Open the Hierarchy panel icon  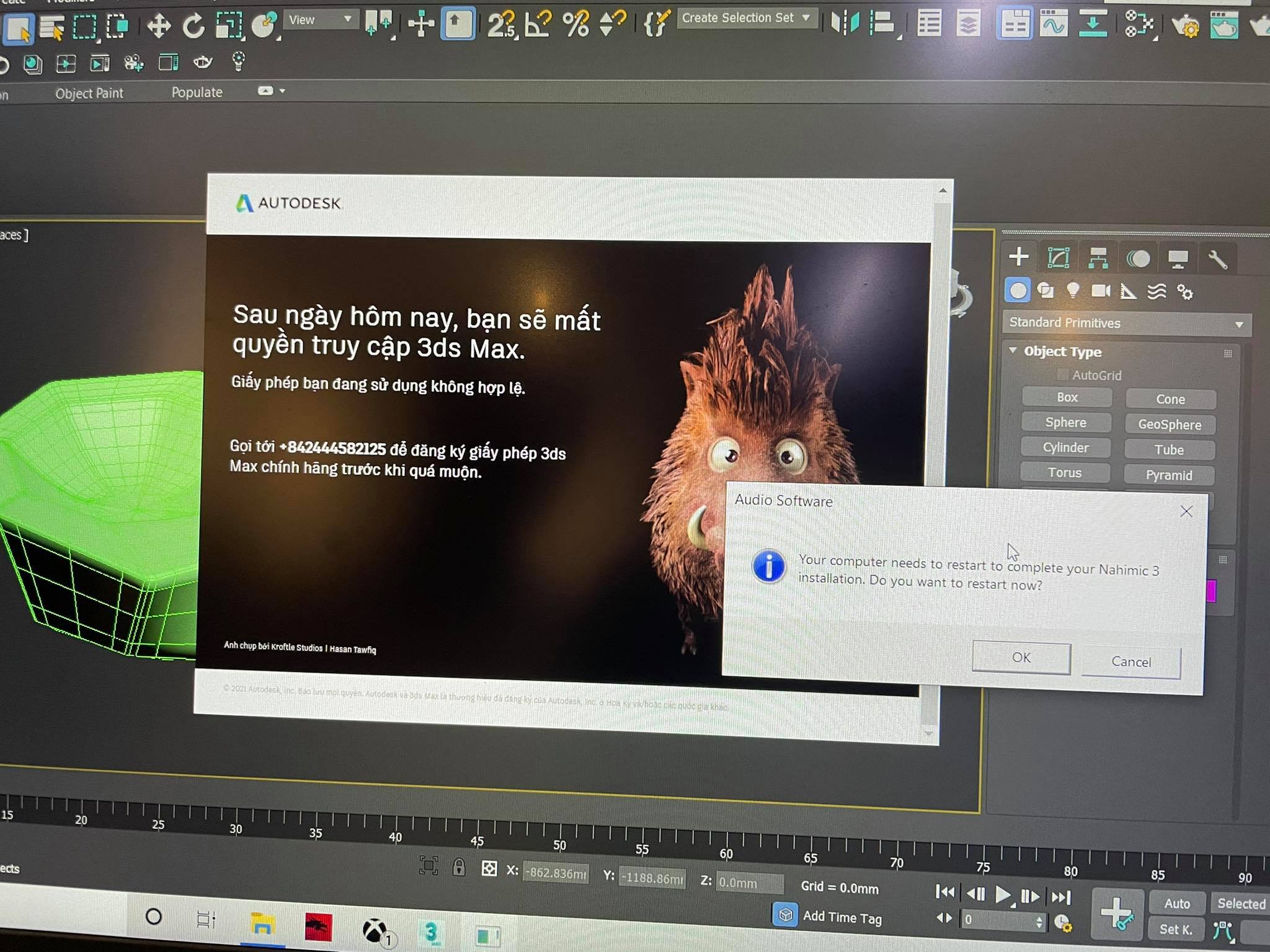1098,258
